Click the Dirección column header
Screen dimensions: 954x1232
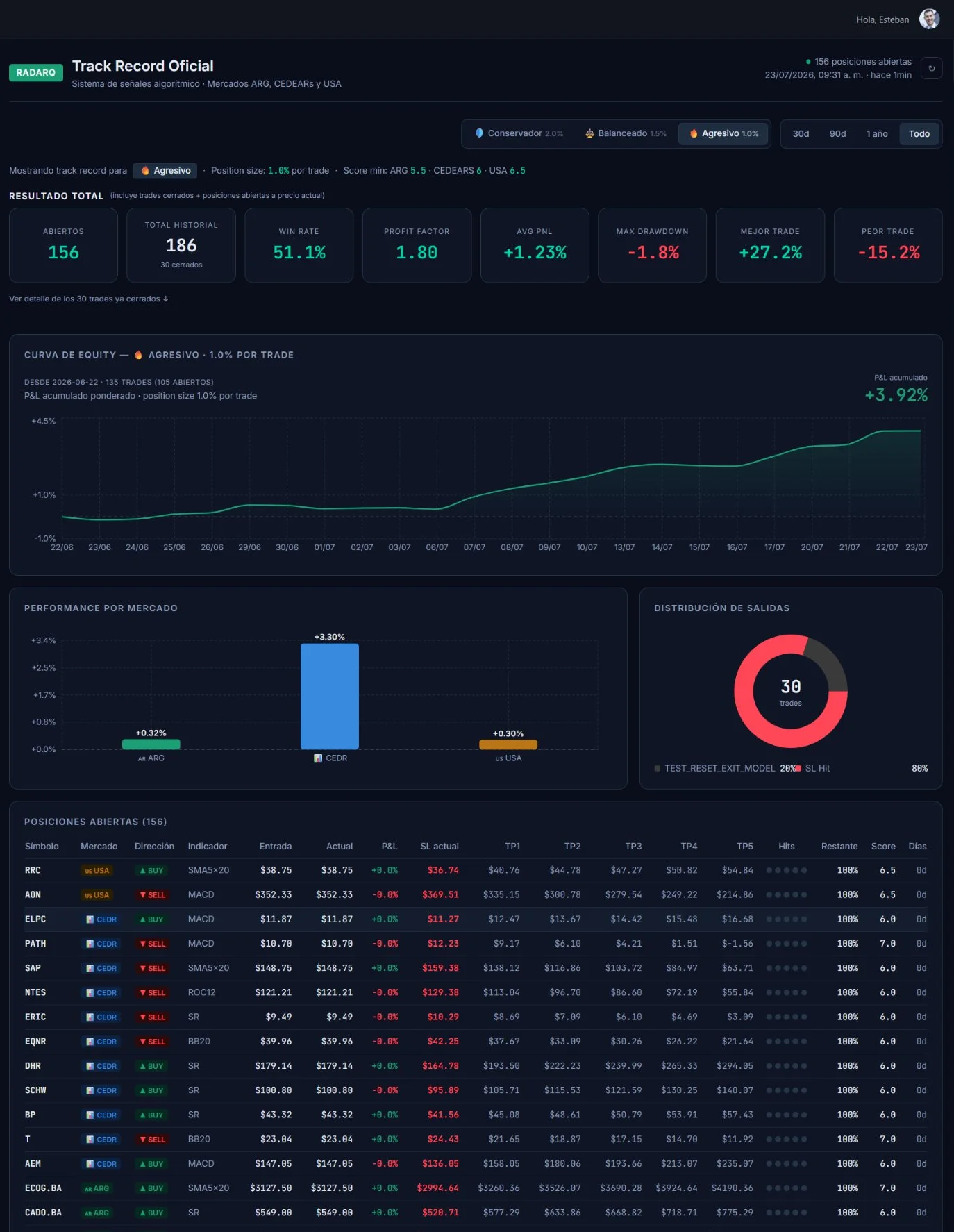[x=154, y=846]
